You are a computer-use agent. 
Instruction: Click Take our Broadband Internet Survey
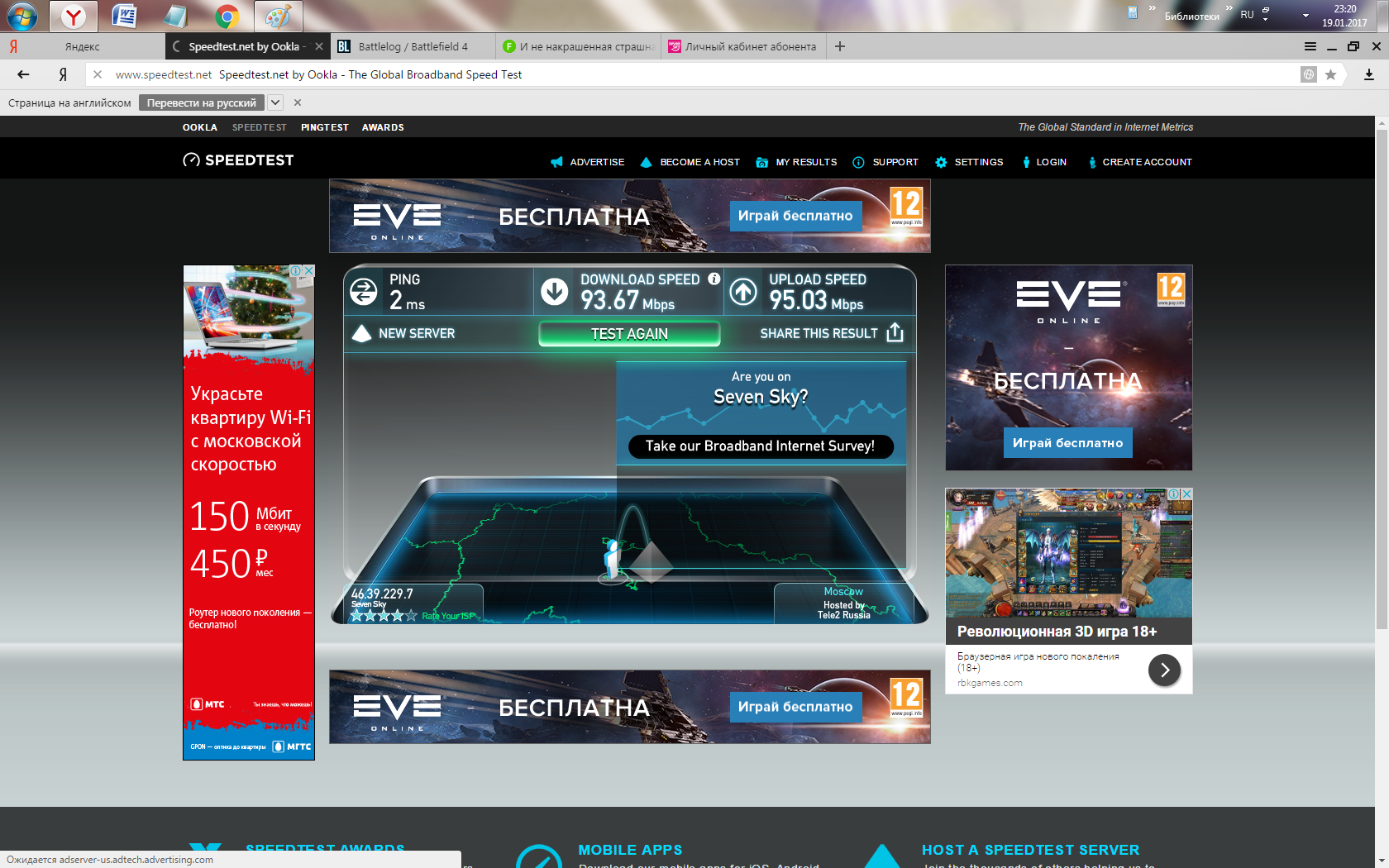760,446
